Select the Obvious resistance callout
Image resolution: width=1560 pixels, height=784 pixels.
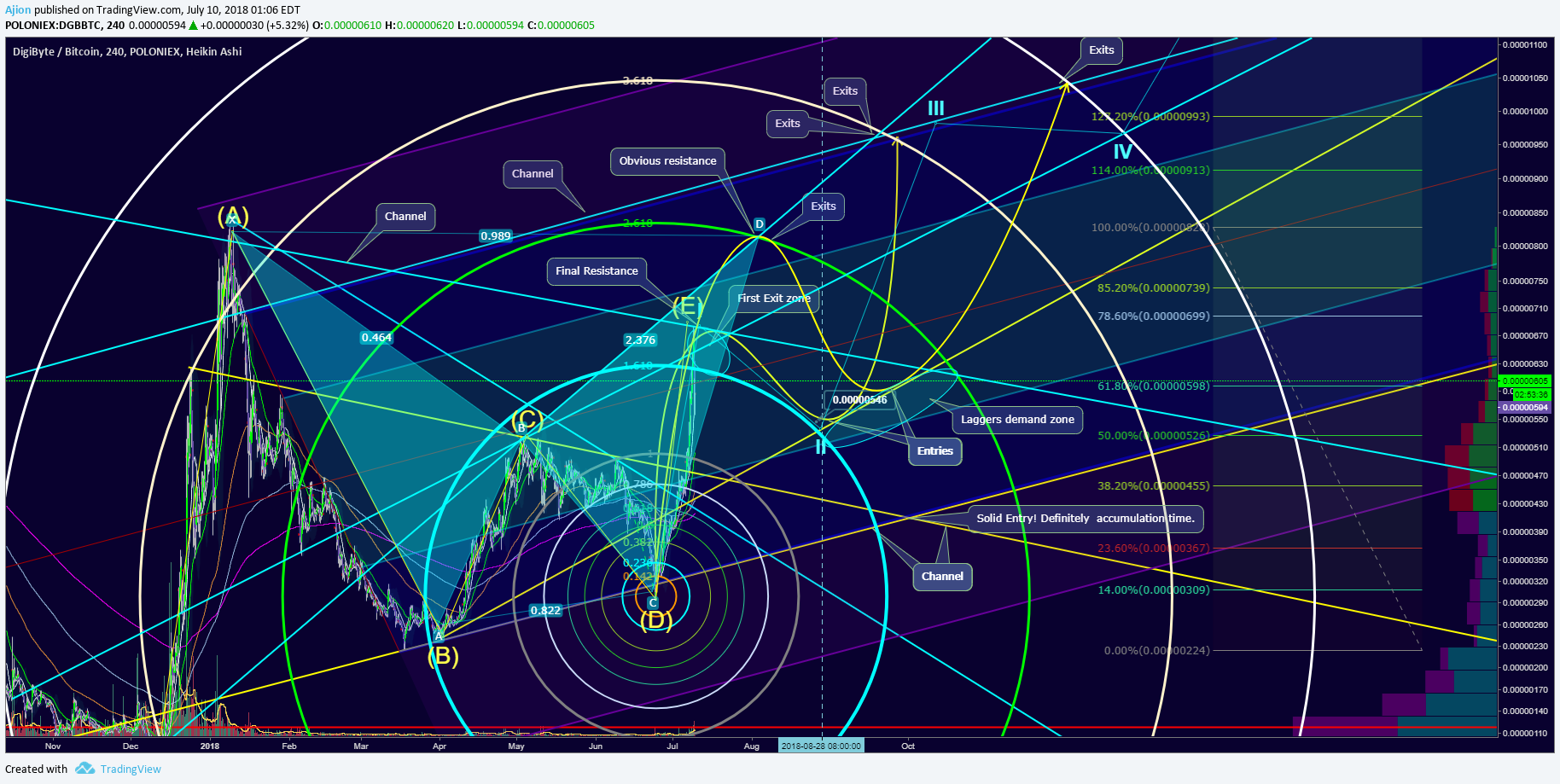tap(667, 161)
